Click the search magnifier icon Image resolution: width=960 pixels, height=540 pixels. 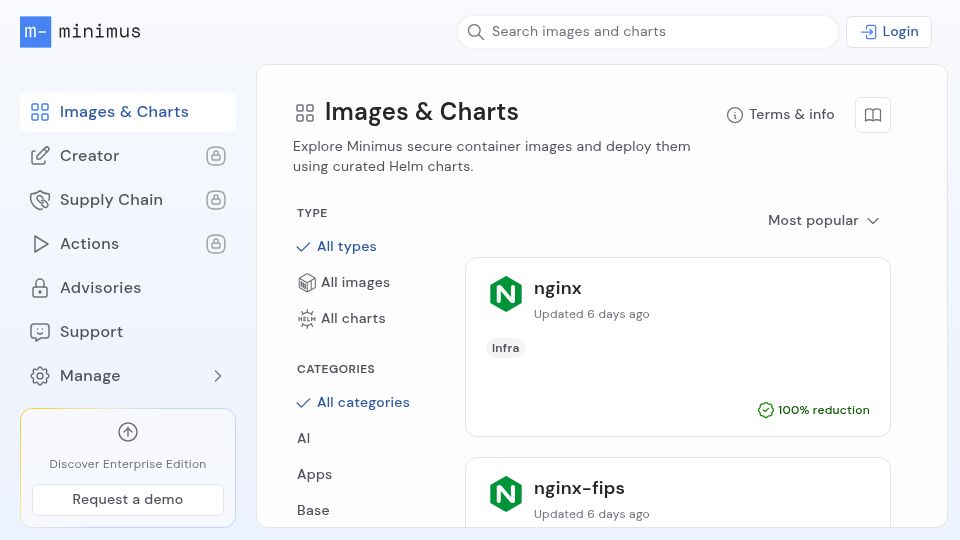476,32
